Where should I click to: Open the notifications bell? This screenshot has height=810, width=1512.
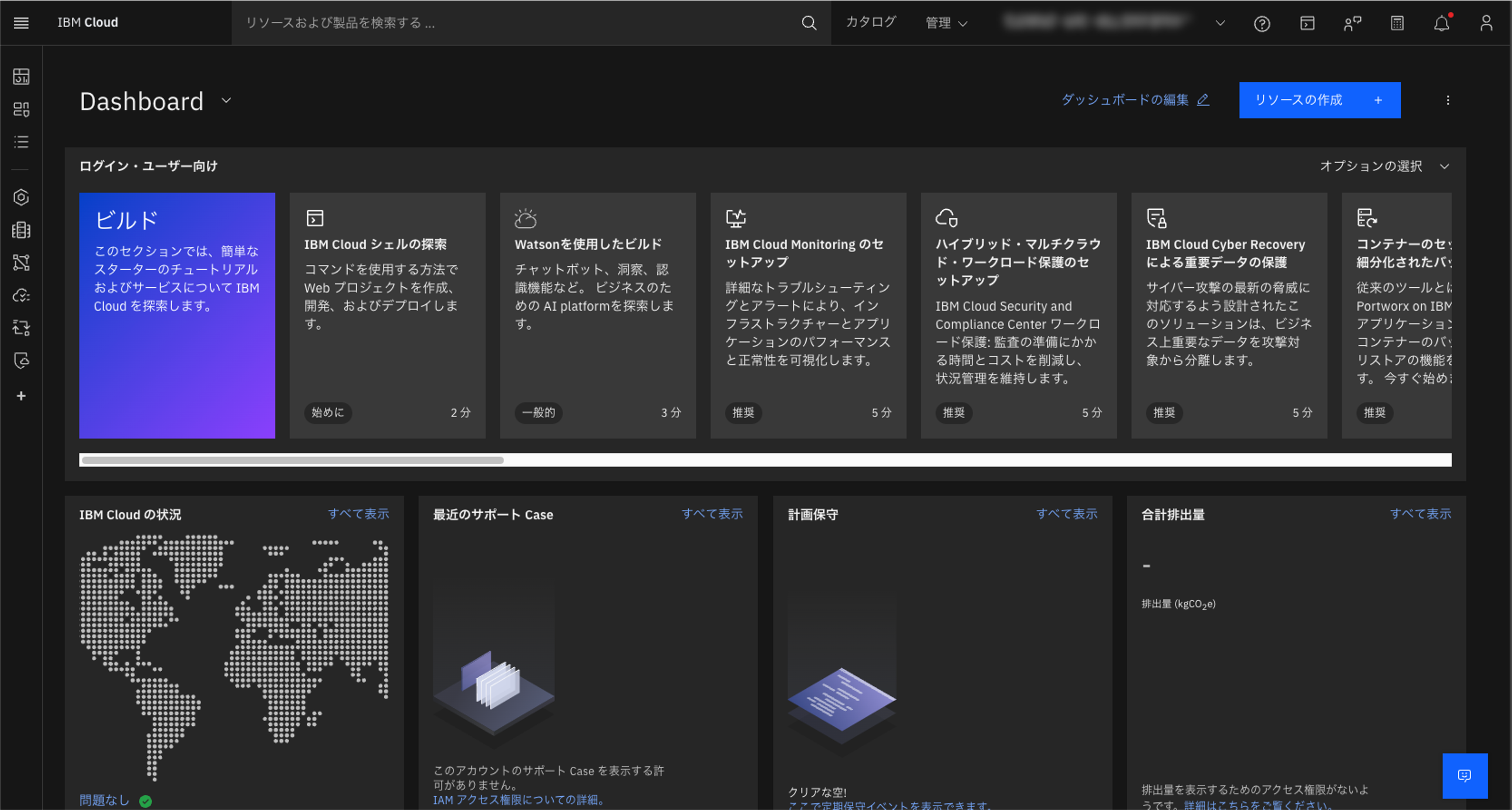click(x=1442, y=23)
